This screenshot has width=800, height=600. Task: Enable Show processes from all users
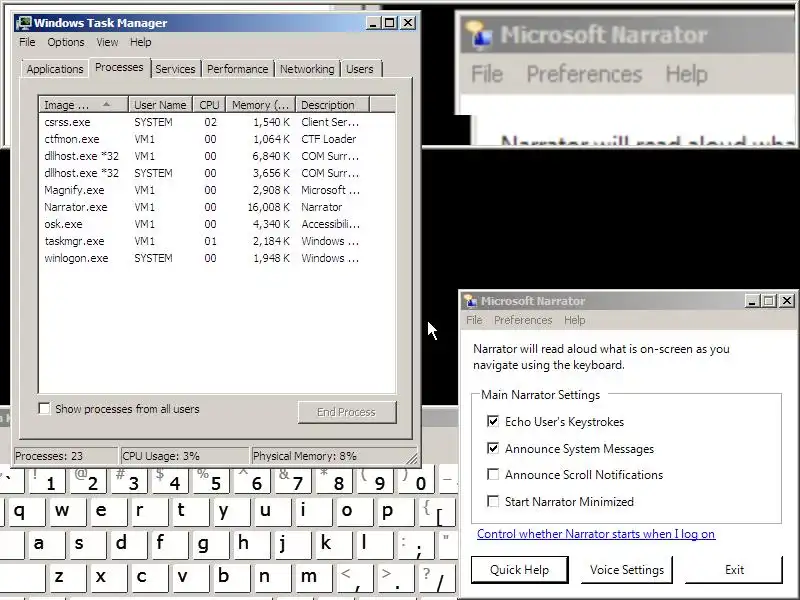(44, 409)
